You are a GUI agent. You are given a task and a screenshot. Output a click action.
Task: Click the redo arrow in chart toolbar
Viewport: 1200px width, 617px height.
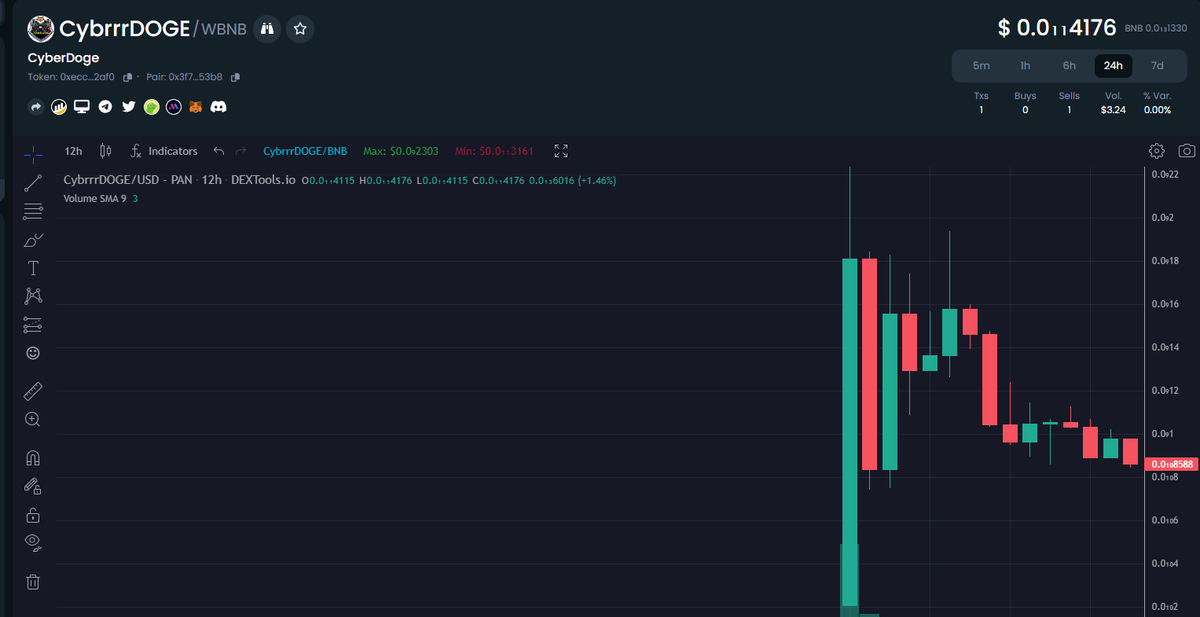coord(240,151)
